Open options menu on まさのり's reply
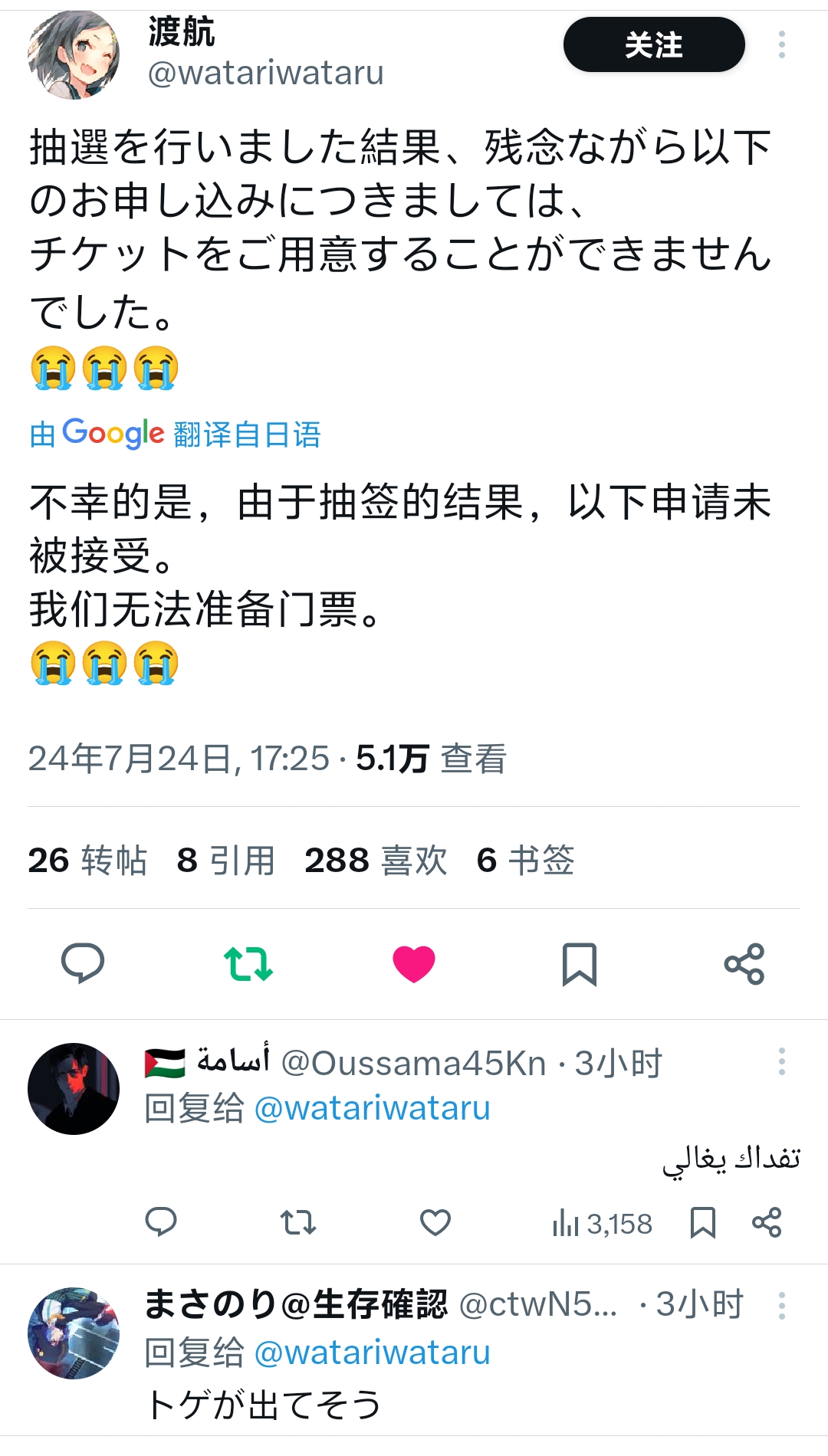The image size is (828, 1456). [x=782, y=1305]
